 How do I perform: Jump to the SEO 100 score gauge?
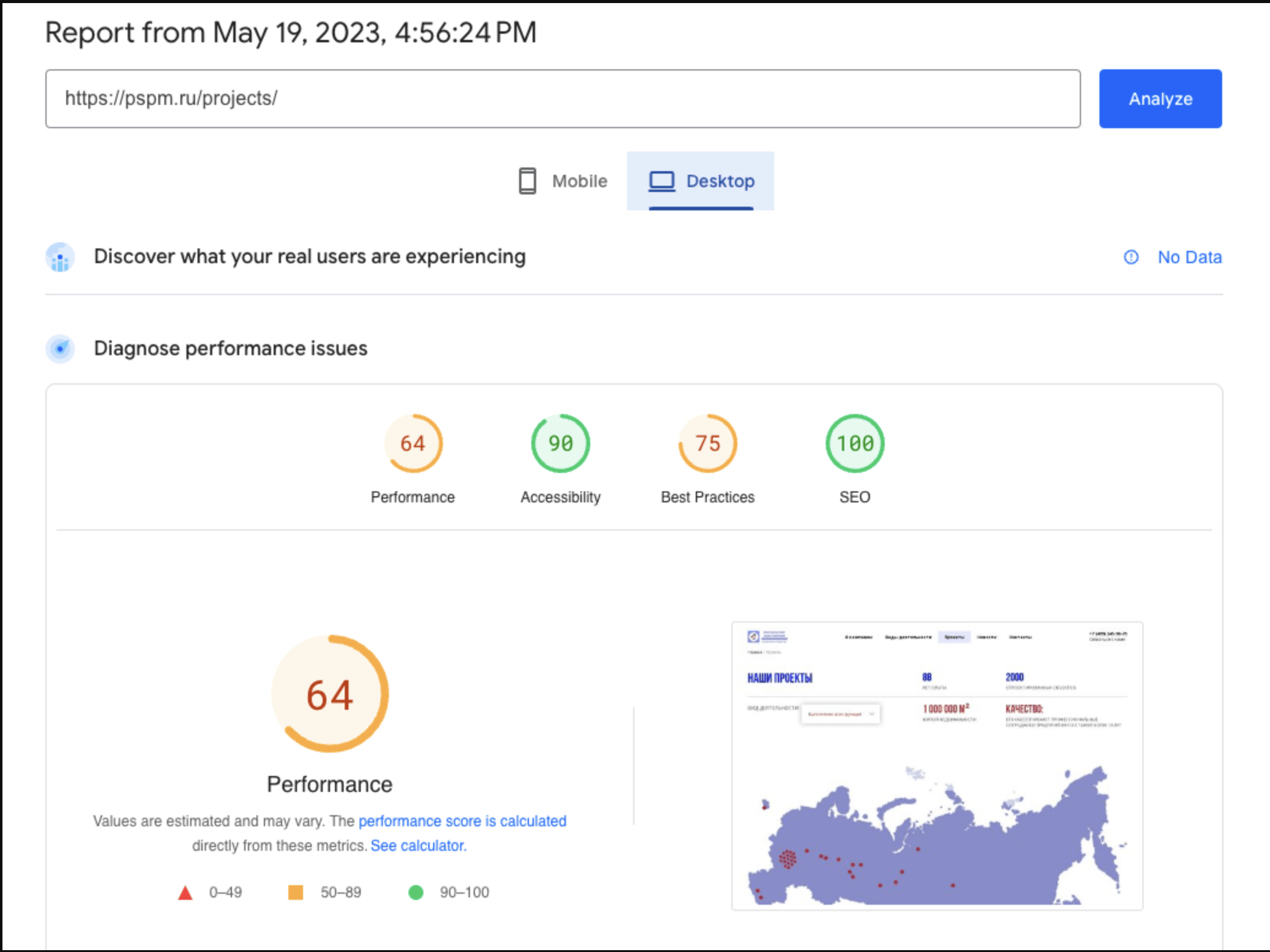tap(855, 444)
